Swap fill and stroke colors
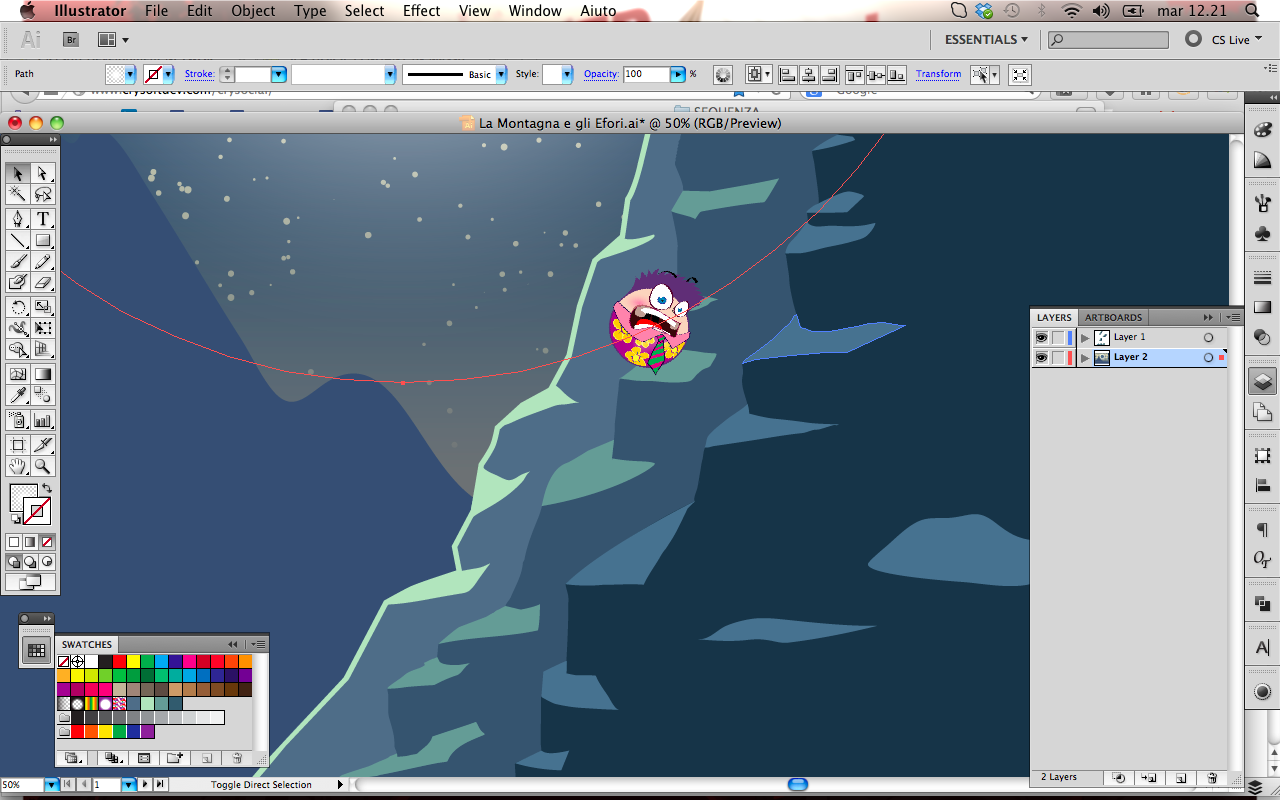Viewport: 1280px width, 800px height. 46,488
